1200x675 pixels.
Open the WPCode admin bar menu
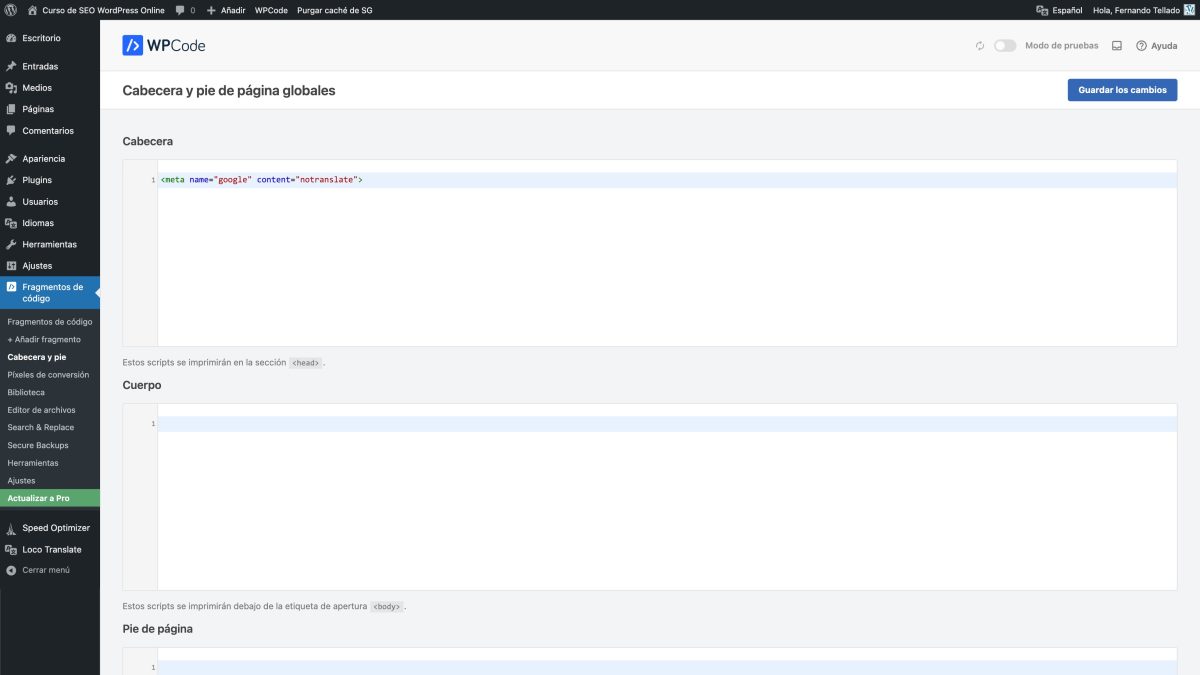[x=270, y=9]
